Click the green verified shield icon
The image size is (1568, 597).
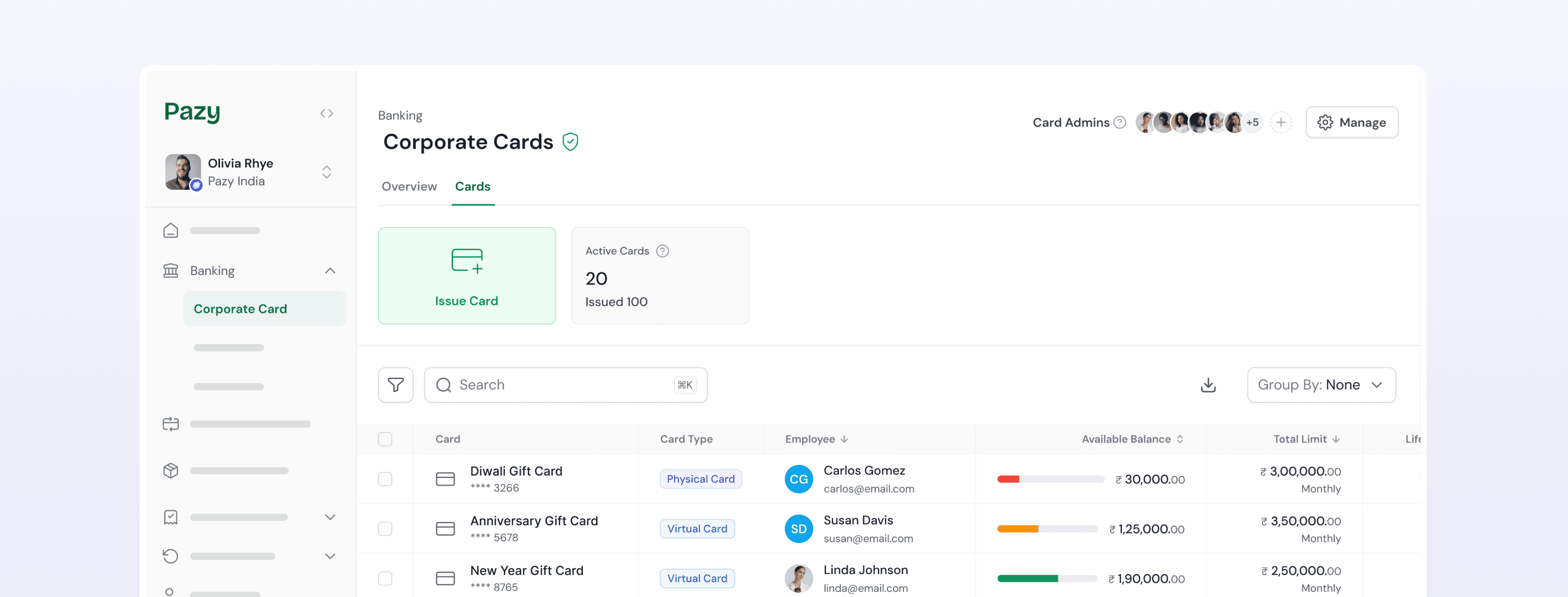(x=570, y=142)
